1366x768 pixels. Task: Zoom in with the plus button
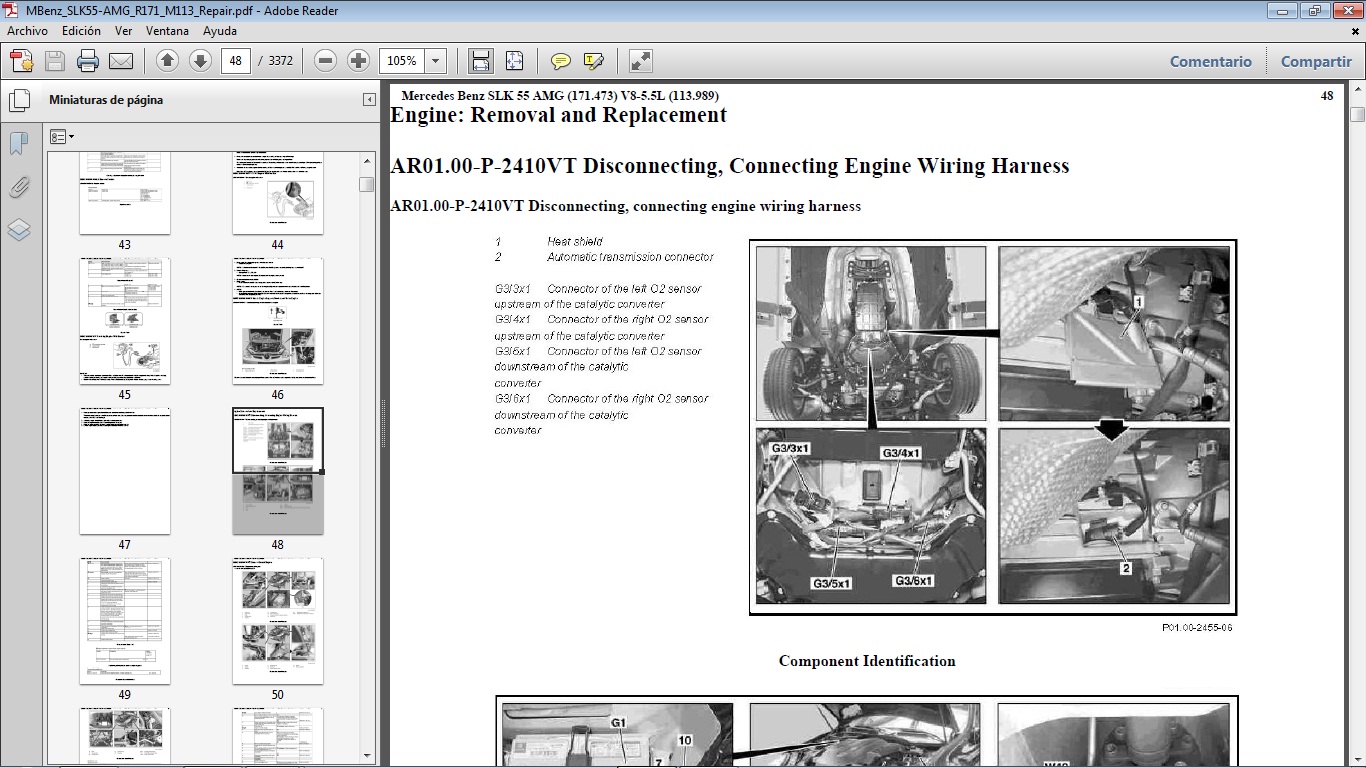pyautogui.click(x=358, y=61)
